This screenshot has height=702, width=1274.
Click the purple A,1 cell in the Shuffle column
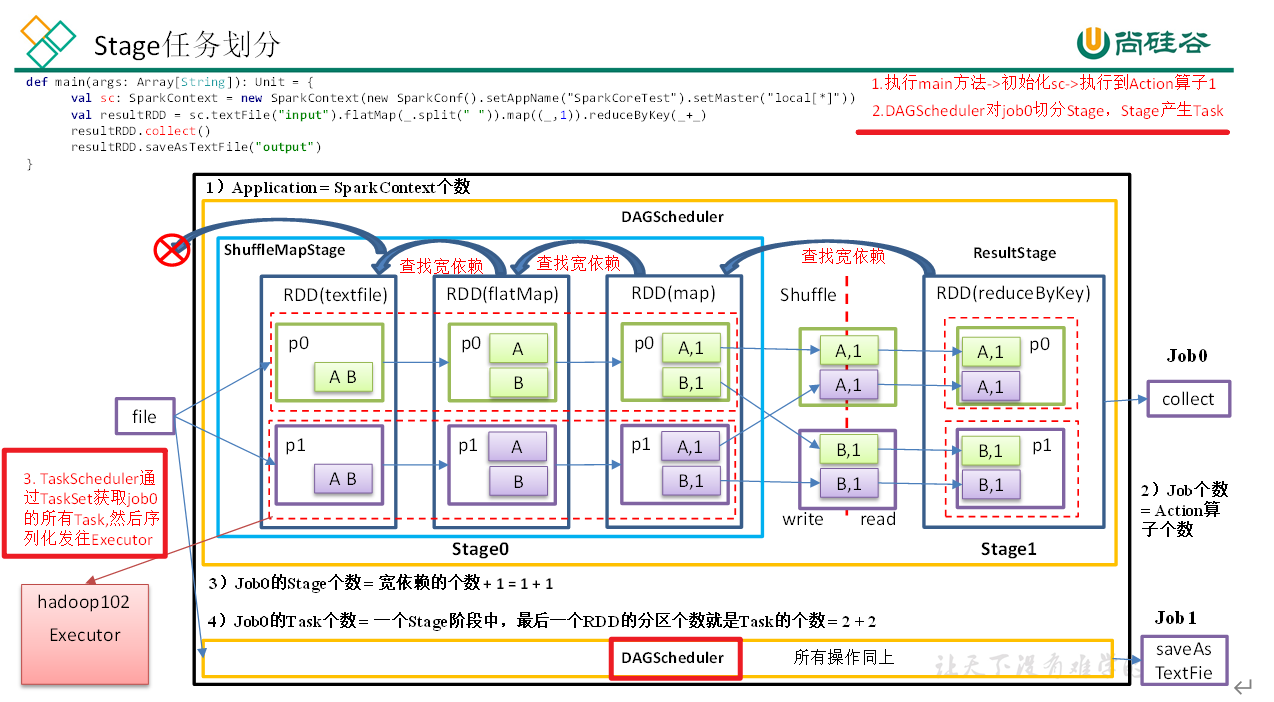click(848, 384)
